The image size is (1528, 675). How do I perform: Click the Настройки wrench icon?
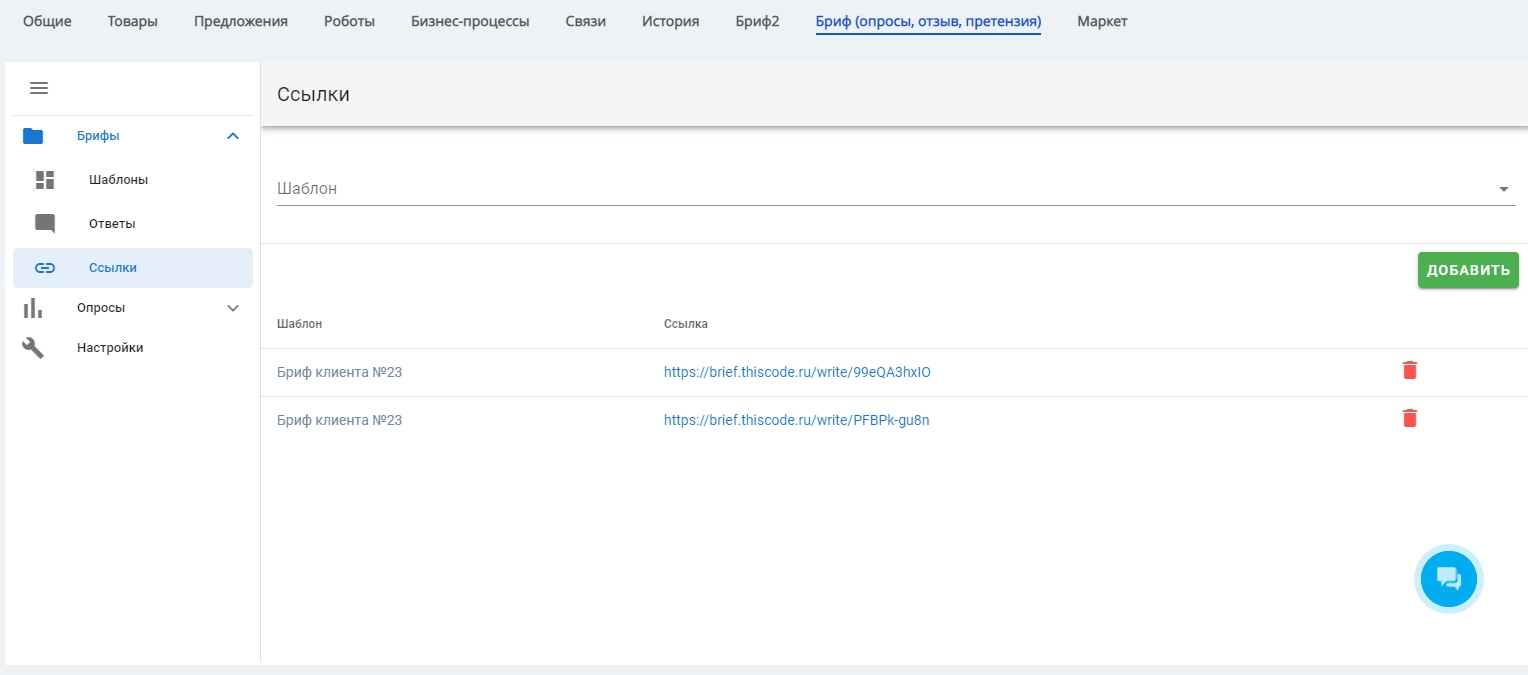33,348
